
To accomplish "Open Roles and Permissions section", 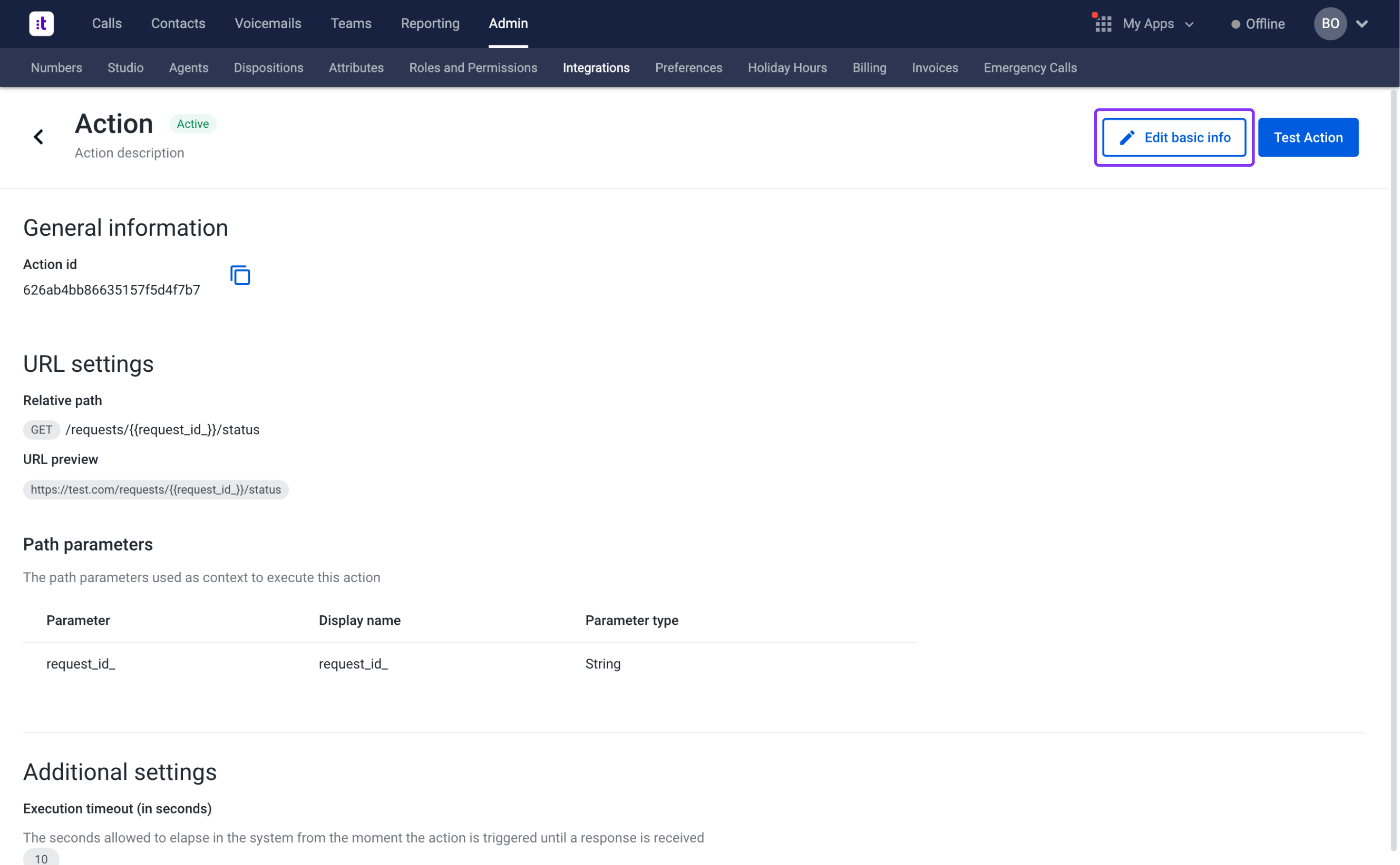I will click(472, 68).
